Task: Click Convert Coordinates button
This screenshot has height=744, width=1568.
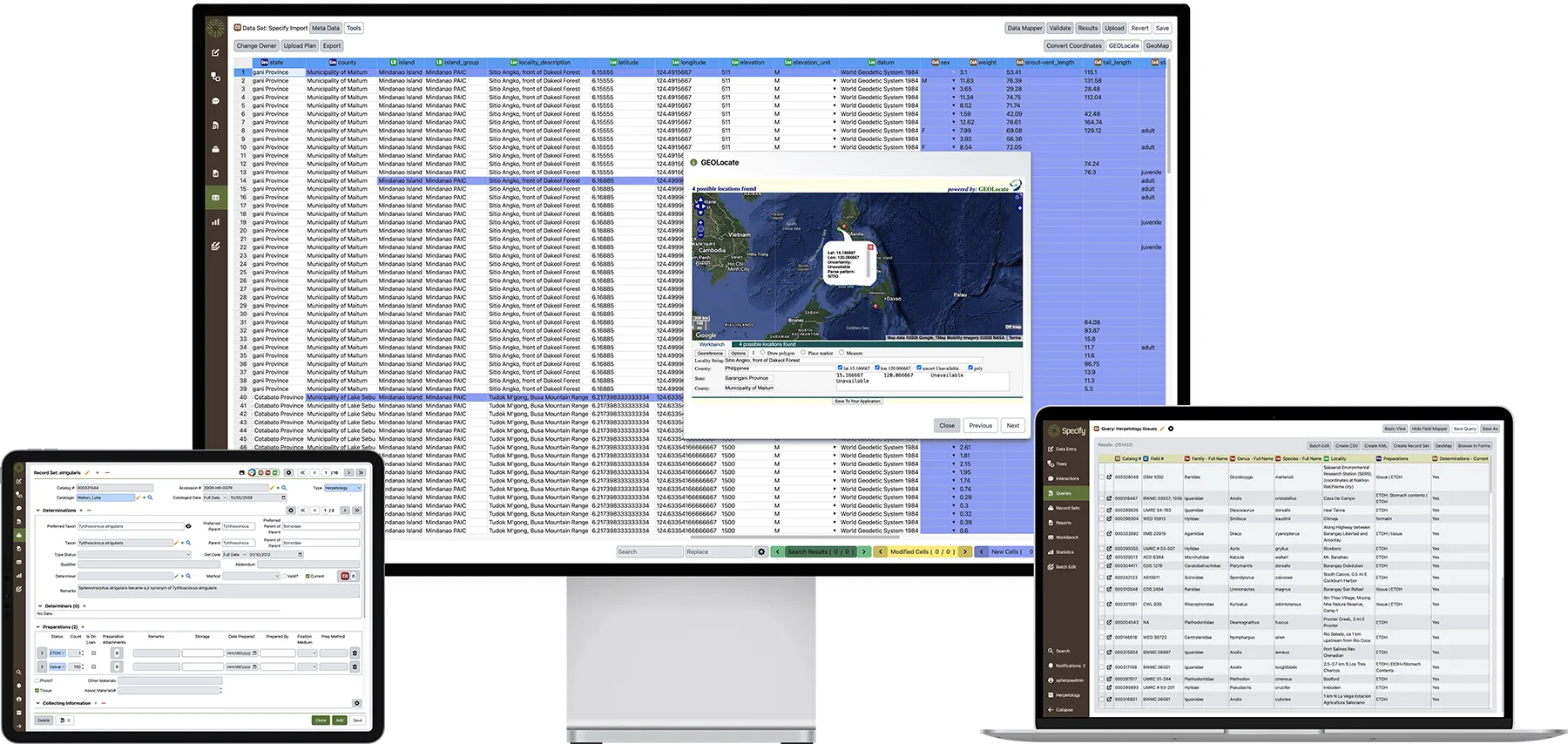Action: pos(1073,46)
